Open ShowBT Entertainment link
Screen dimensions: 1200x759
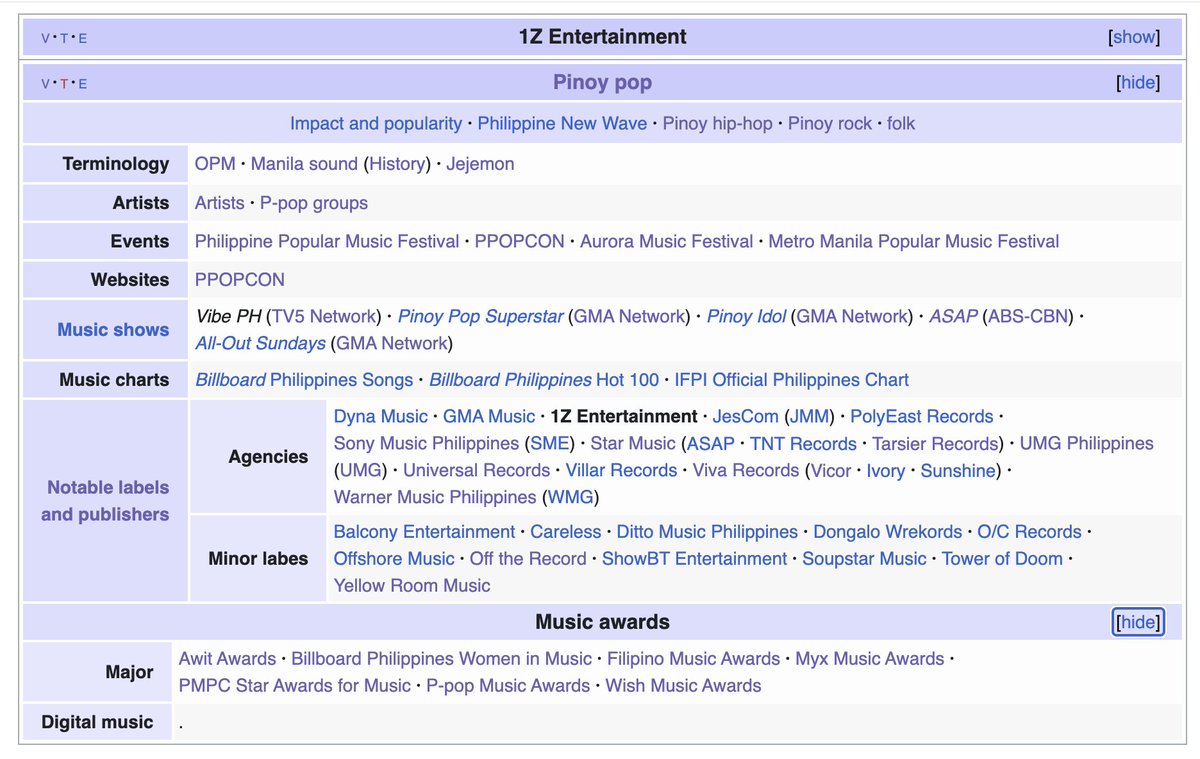coord(695,559)
